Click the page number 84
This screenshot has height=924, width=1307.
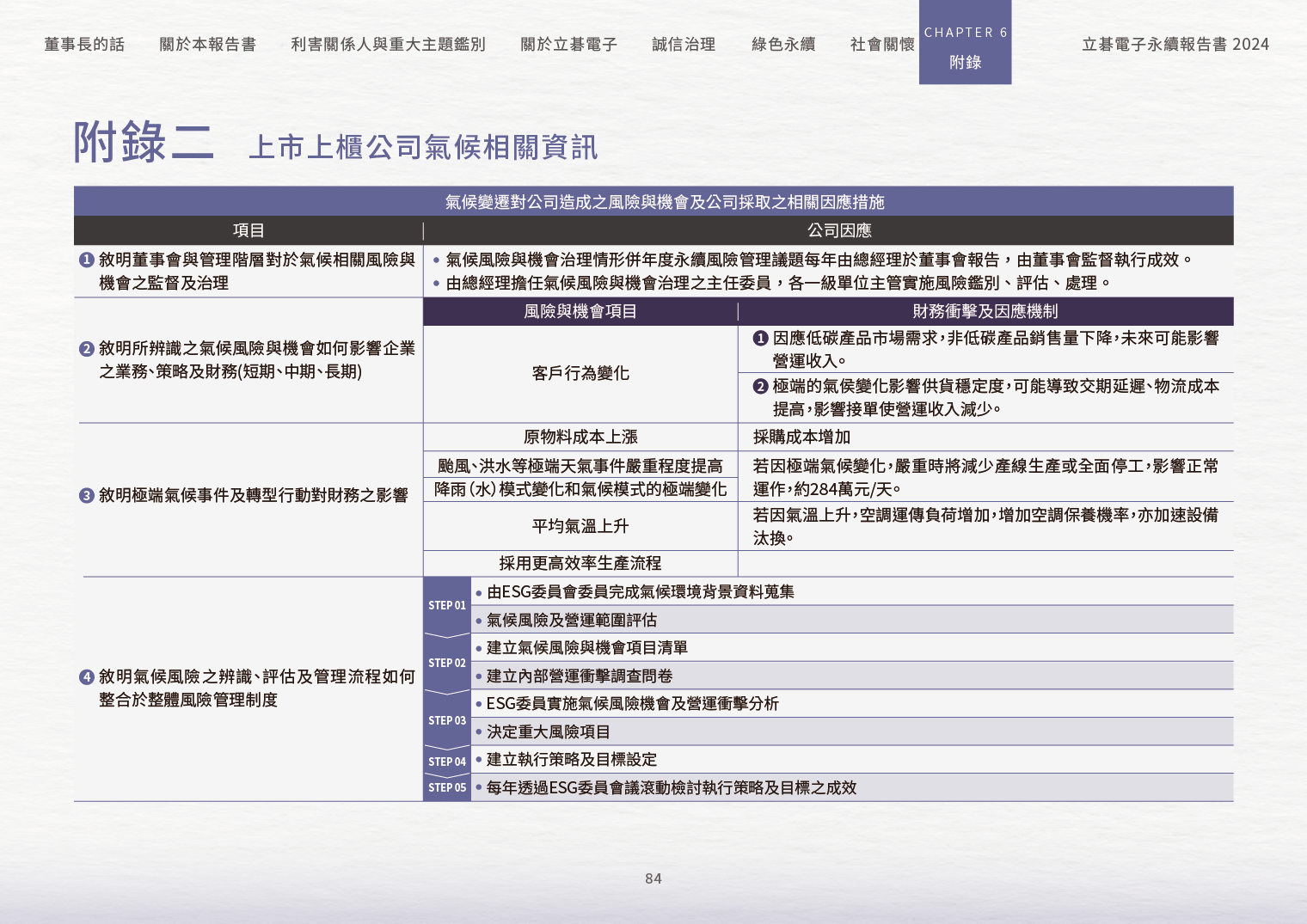[x=653, y=878]
